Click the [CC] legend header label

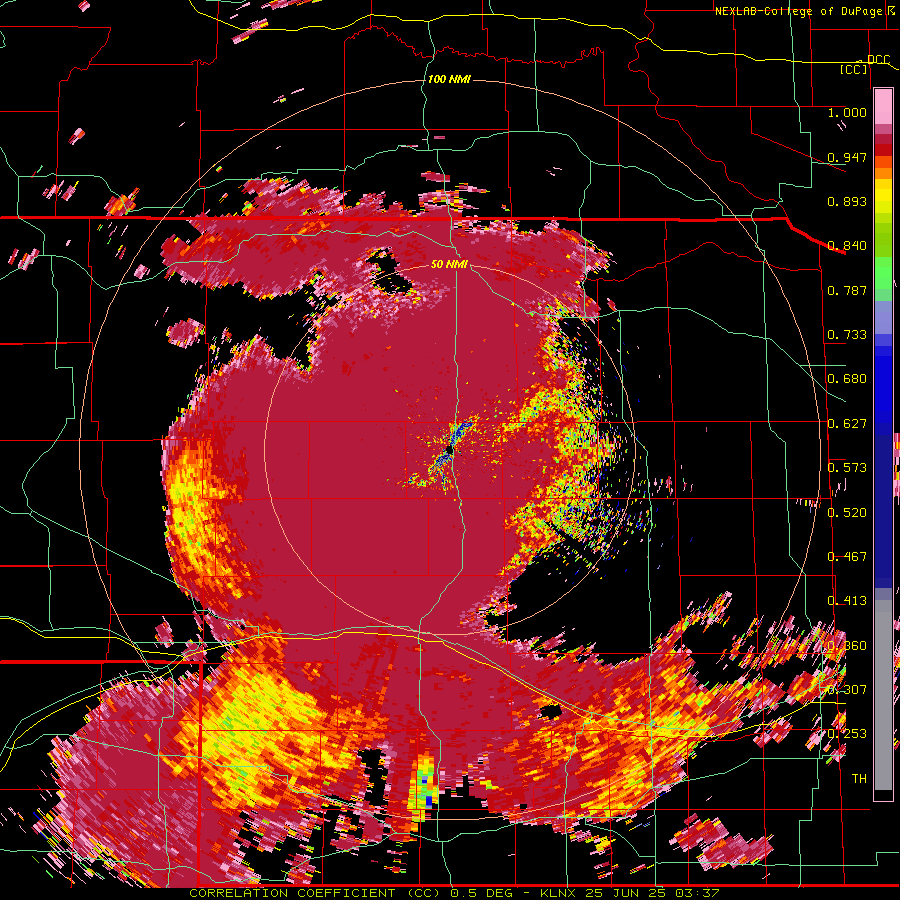tap(854, 69)
